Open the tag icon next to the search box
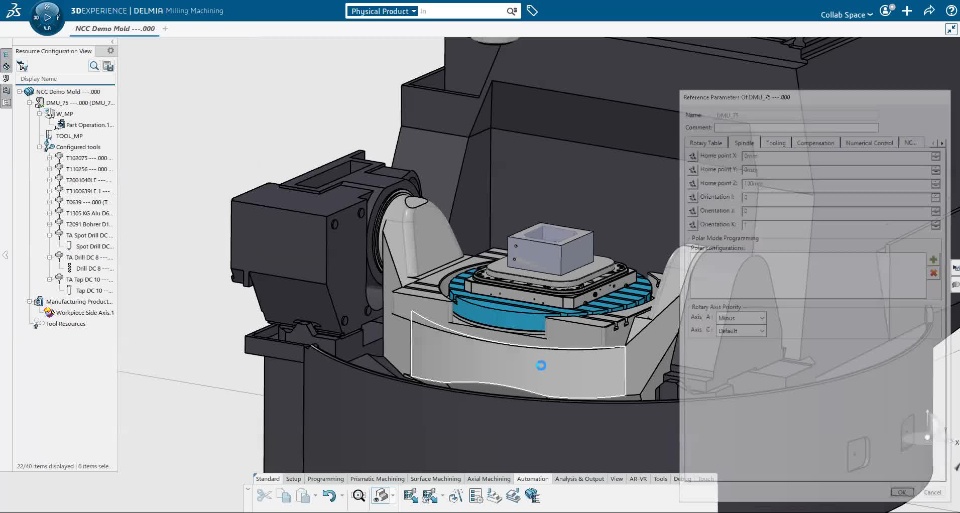Screen dimensions: 960x513 [532, 10]
